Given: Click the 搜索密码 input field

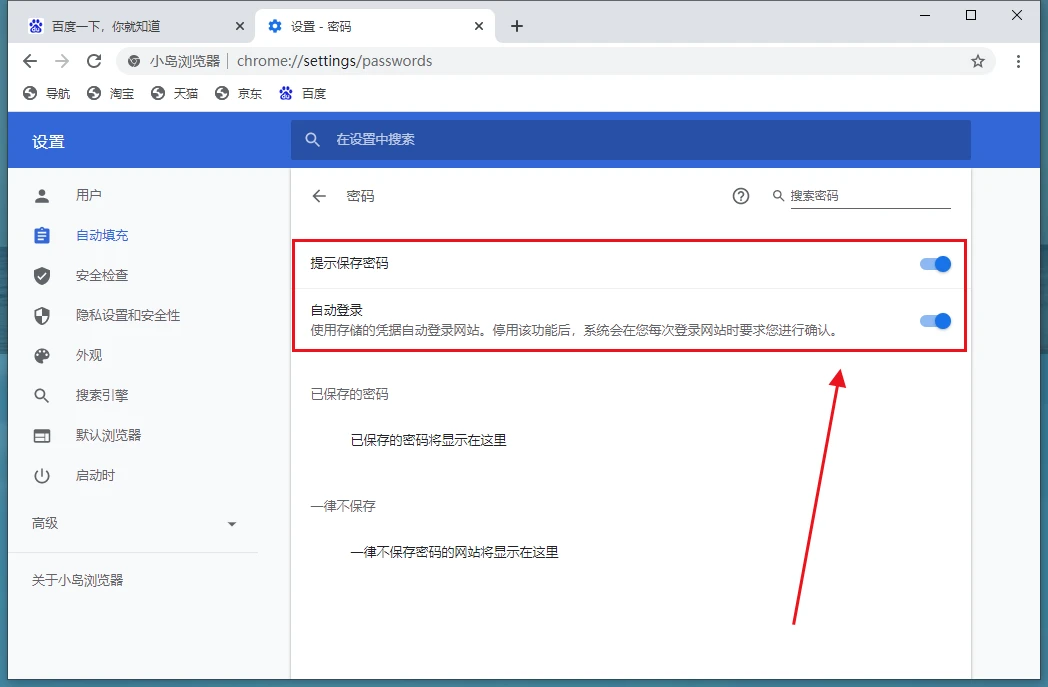Looking at the screenshot, I should (868, 196).
